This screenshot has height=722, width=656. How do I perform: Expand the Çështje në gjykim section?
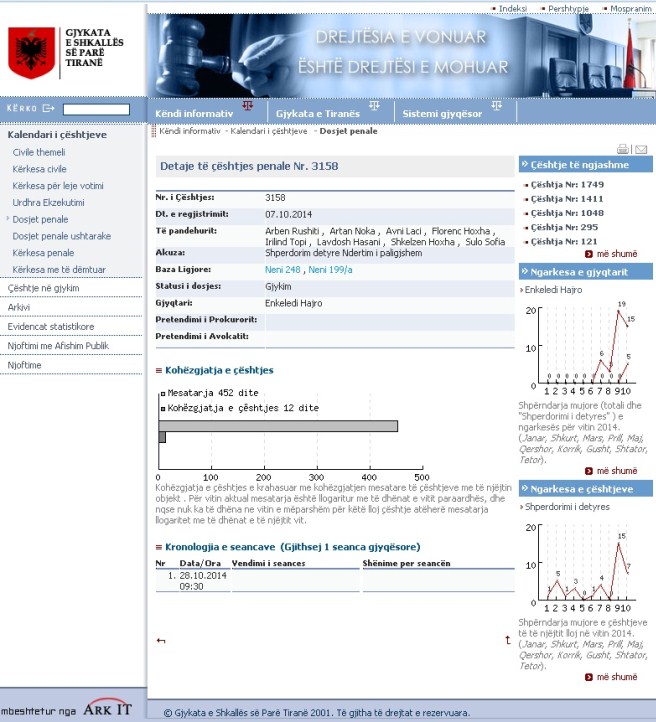pos(43,288)
